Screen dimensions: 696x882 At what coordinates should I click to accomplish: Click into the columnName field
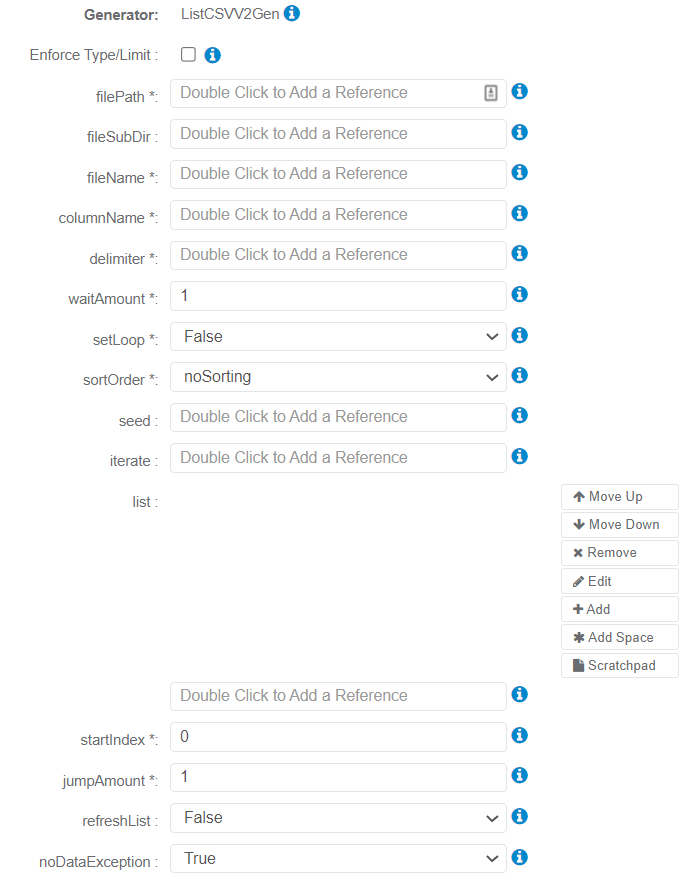[338, 215]
